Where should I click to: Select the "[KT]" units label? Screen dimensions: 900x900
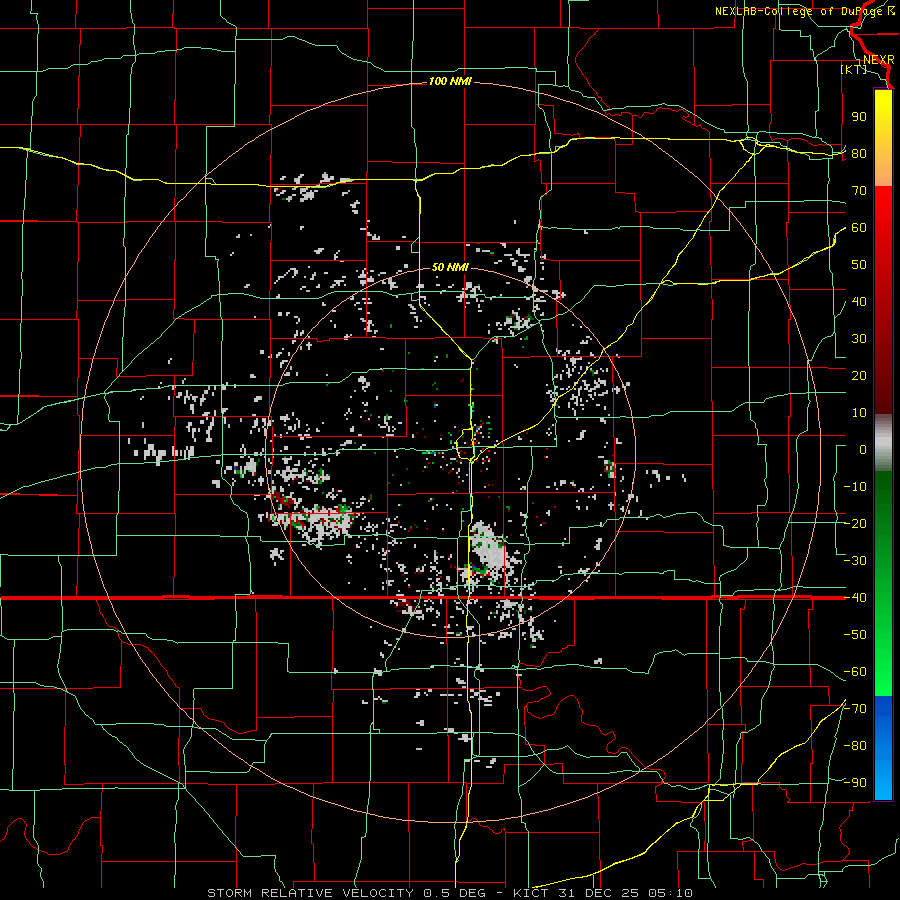click(854, 69)
